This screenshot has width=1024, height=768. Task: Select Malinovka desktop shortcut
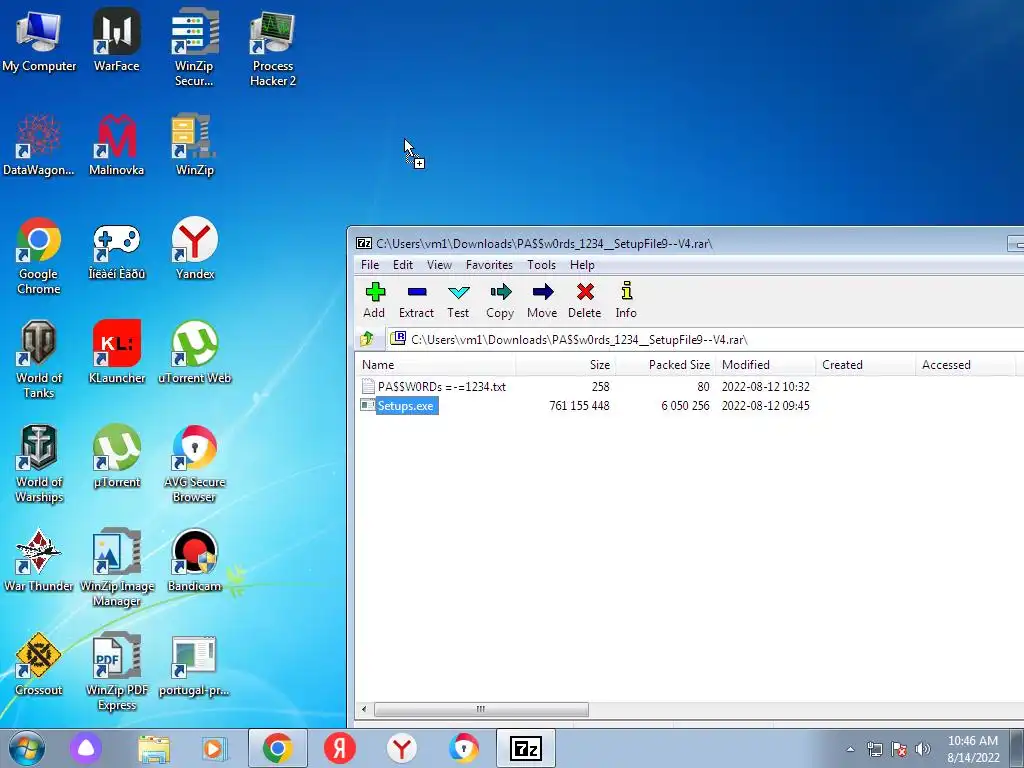(x=116, y=145)
